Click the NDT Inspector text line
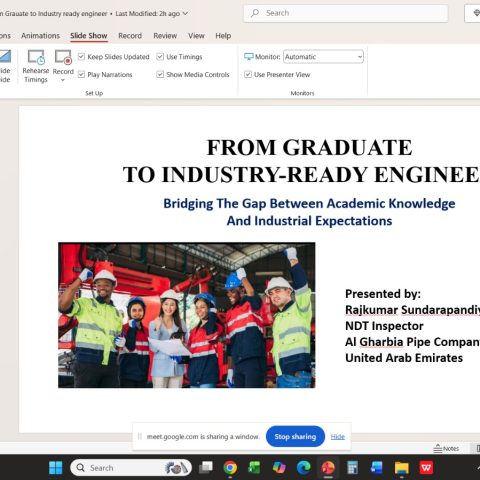Image resolution: width=480 pixels, height=480 pixels. (384, 326)
